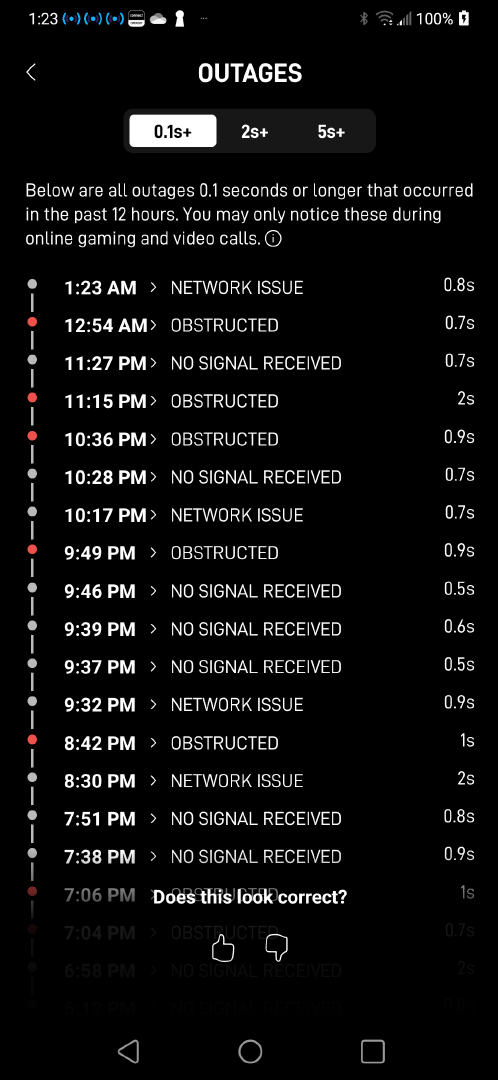This screenshot has height=1080, width=498.
Task: Select the 2s+ filter tab
Action: (254, 131)
